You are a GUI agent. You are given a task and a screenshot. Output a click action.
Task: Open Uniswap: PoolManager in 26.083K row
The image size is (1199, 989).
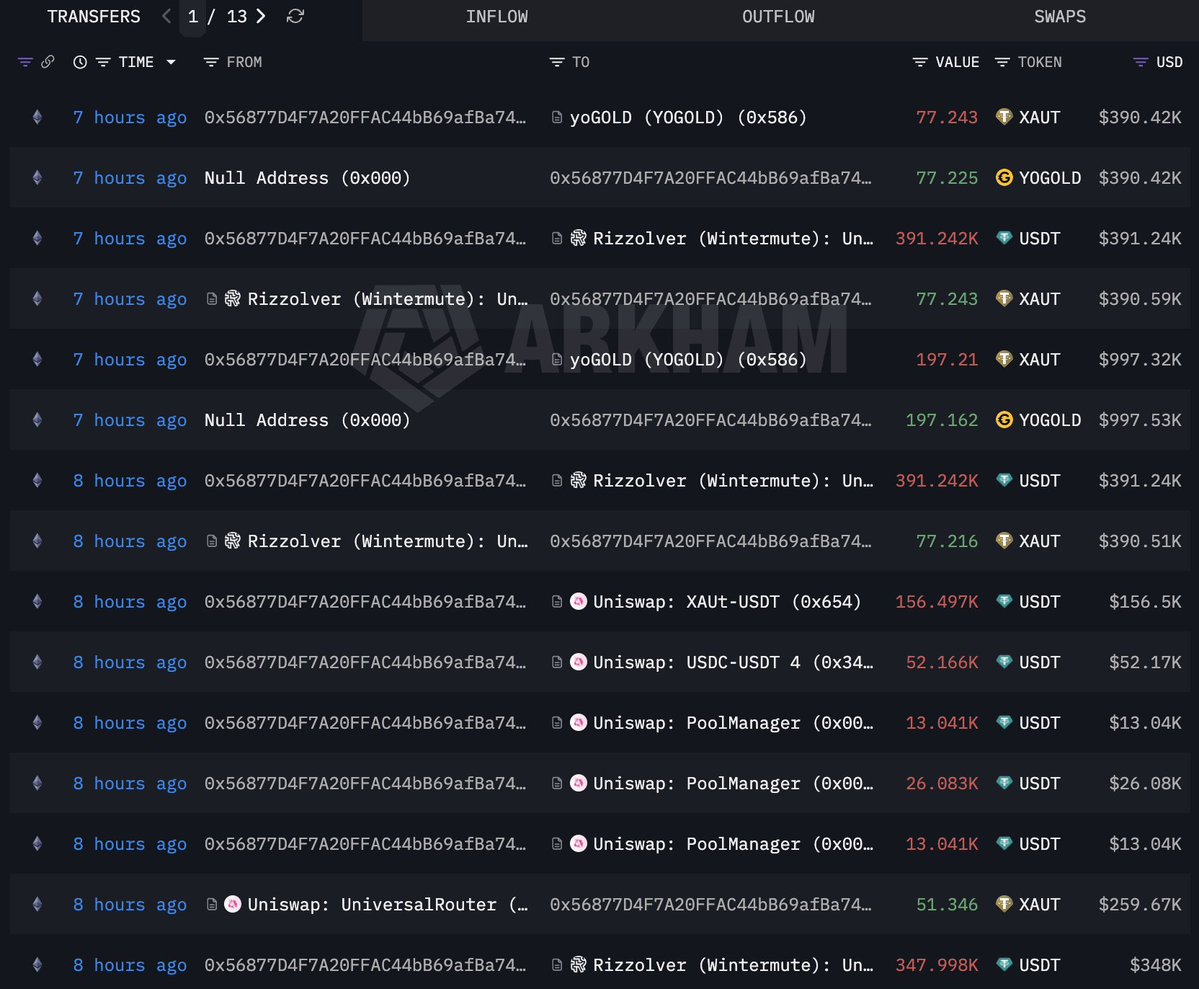click(x=733, y=783)
